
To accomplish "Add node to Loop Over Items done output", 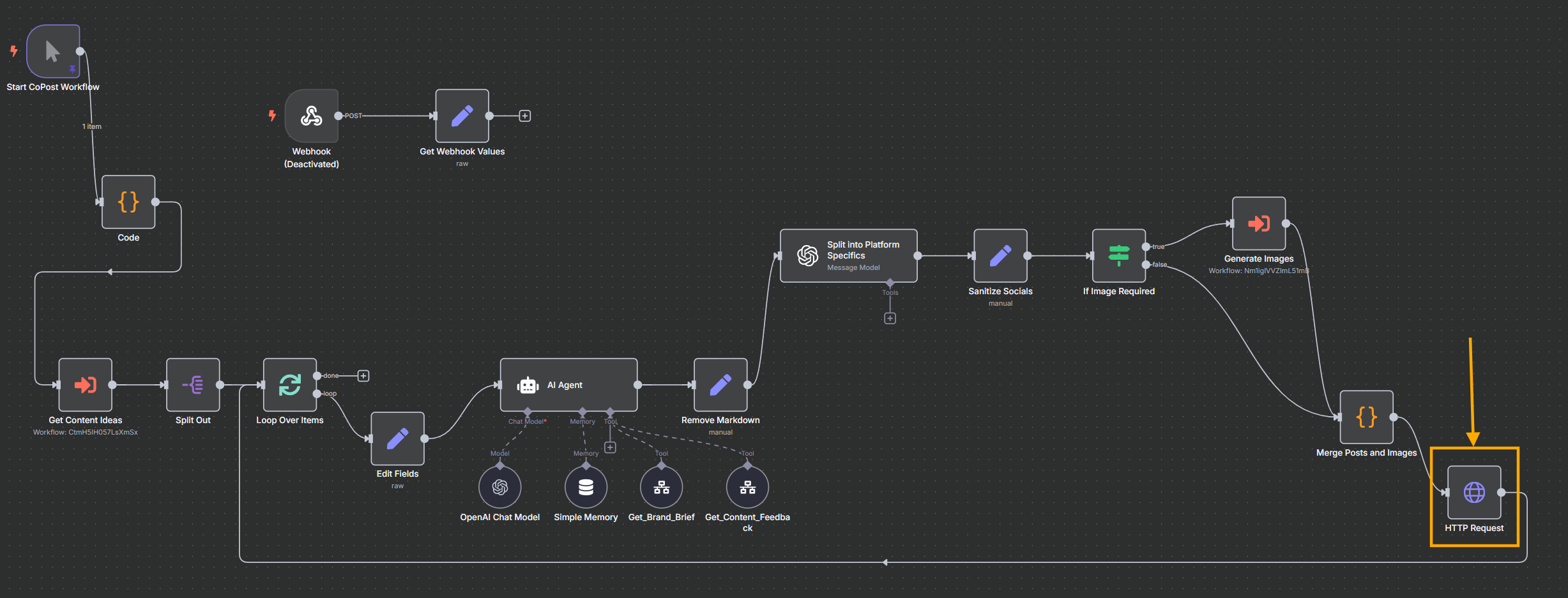I will click(363, 375).
